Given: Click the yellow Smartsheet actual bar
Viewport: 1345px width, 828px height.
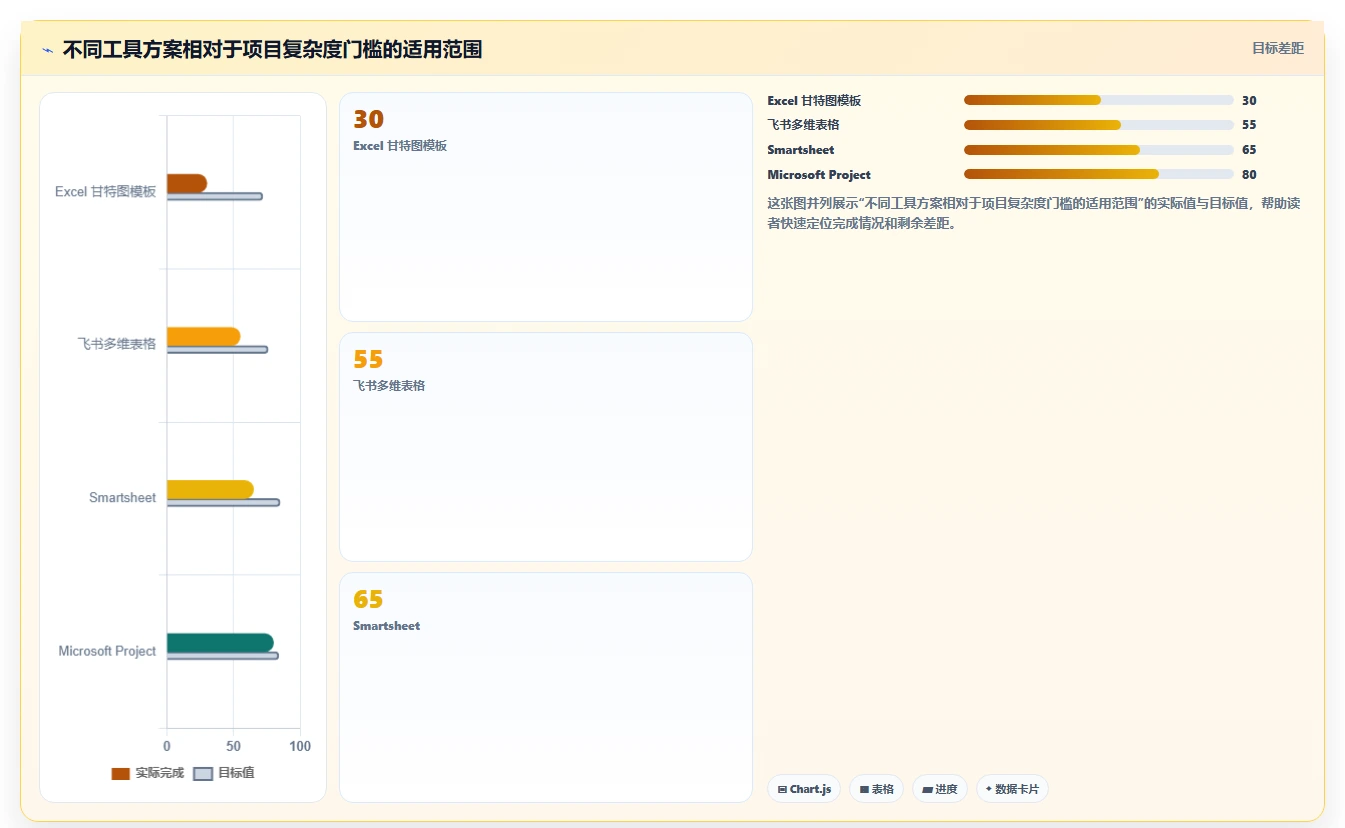Looking at the screenshot, I should tap(210, 489).
